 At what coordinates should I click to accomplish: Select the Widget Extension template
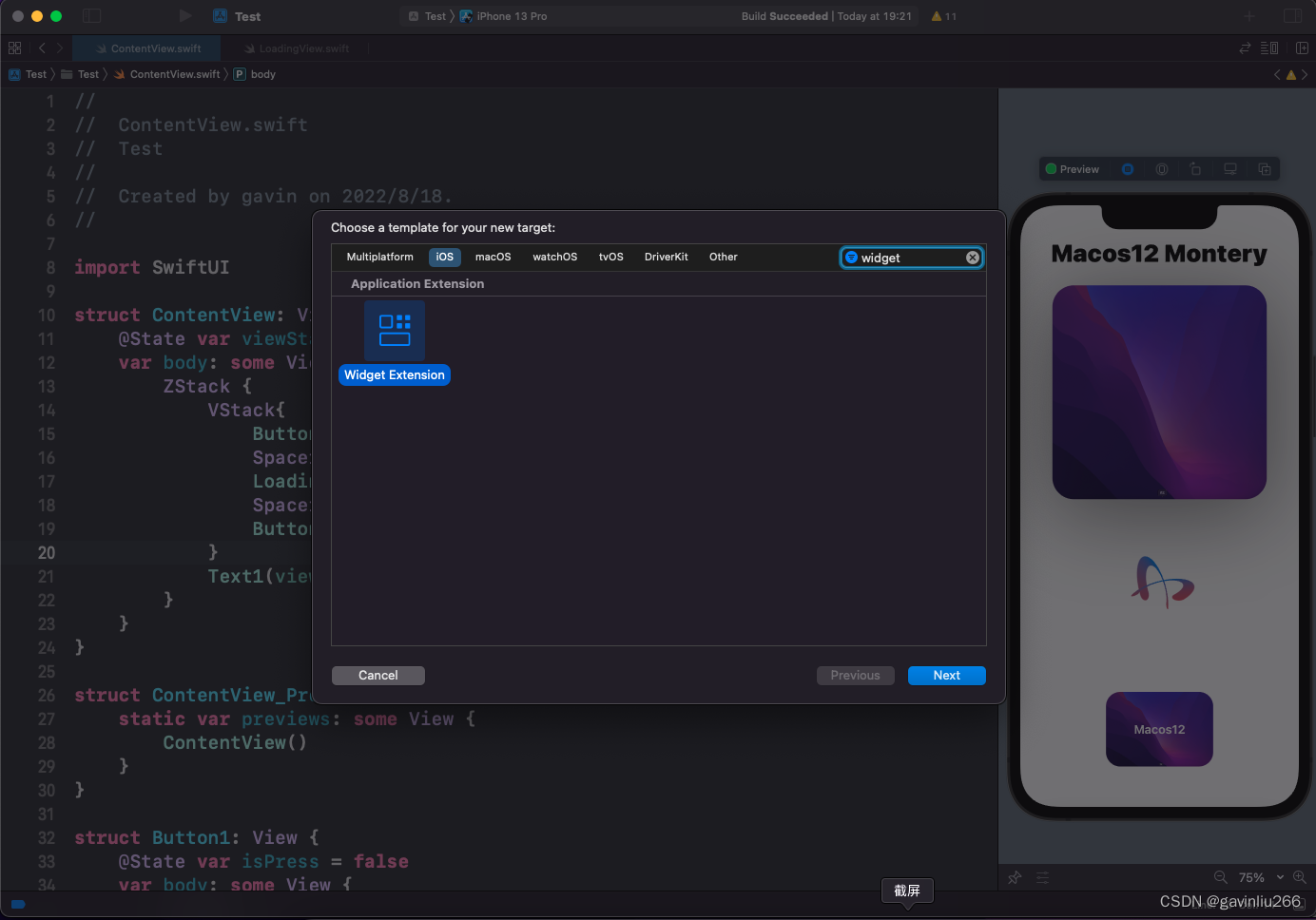[x=395, y=331]
